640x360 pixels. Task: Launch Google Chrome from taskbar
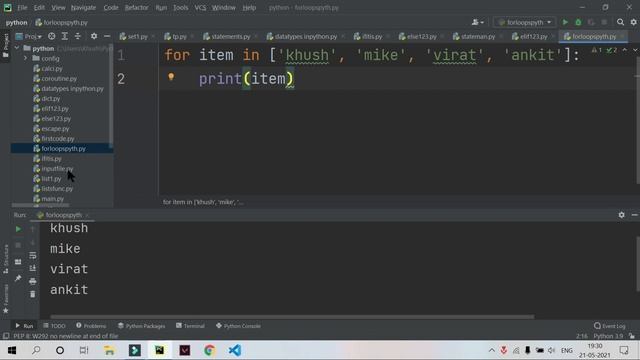209,350
